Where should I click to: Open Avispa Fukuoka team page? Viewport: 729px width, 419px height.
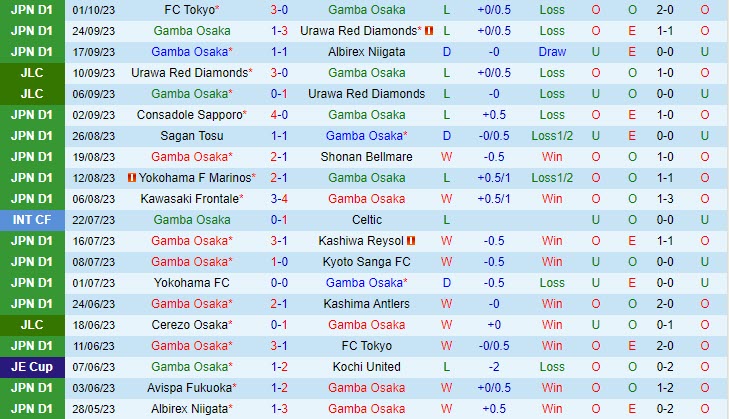click(x=189, y=388)
